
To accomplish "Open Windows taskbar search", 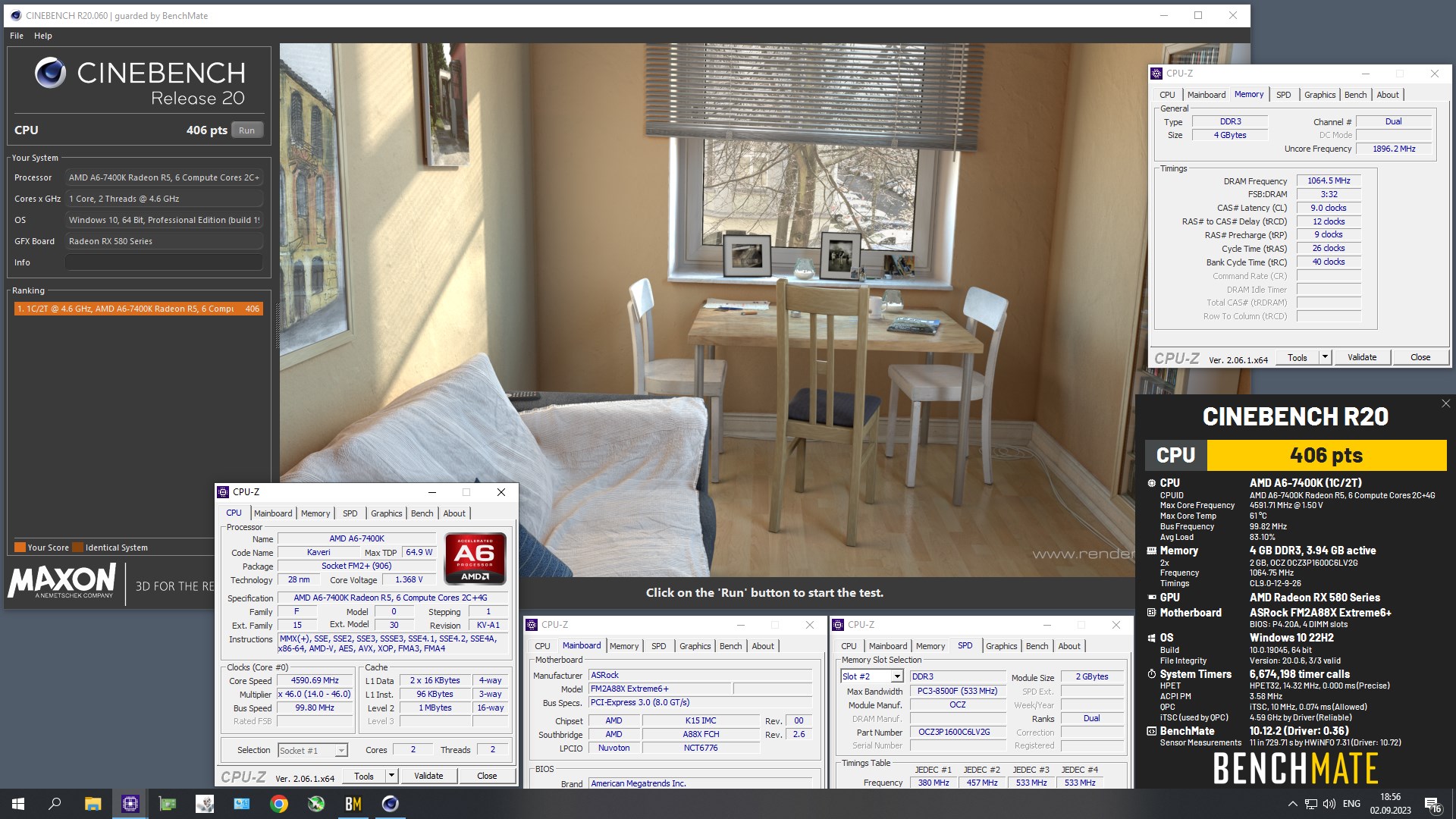I will 55,804.
